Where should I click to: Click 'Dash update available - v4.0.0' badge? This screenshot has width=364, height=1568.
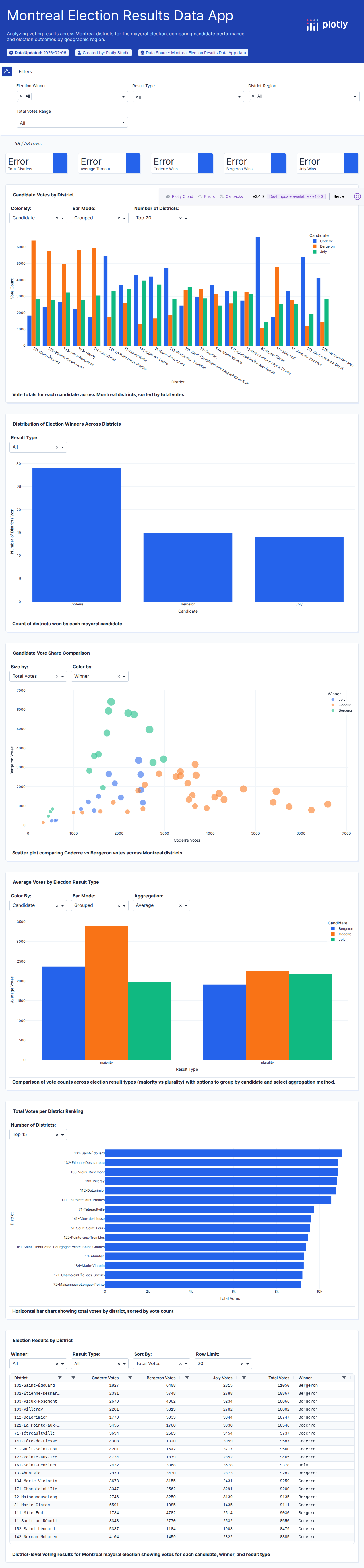[296, 197]
